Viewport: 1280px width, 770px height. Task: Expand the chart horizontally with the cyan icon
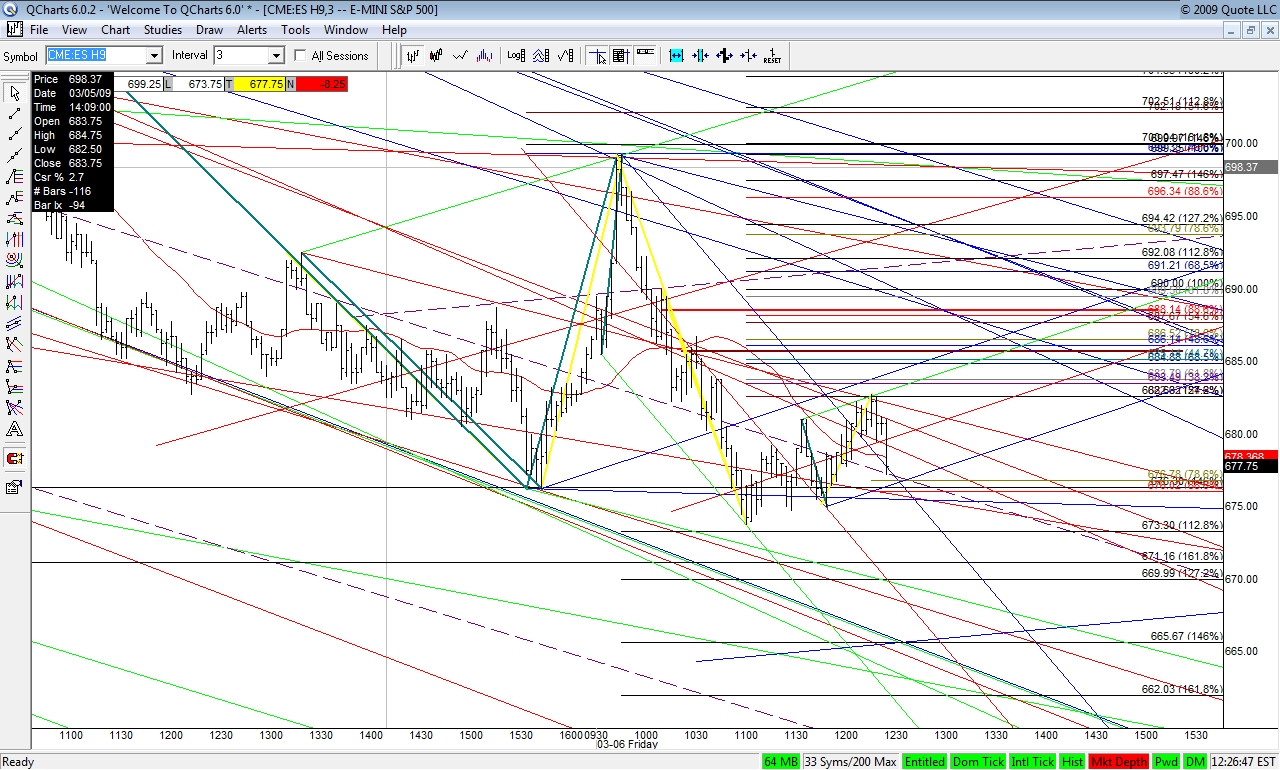coord(676,56)
